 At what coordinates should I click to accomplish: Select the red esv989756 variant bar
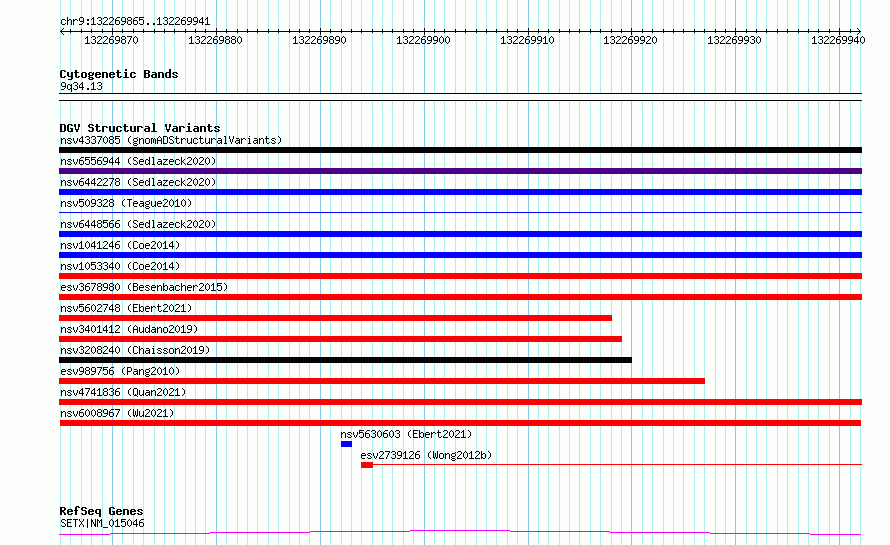[382, 381]
